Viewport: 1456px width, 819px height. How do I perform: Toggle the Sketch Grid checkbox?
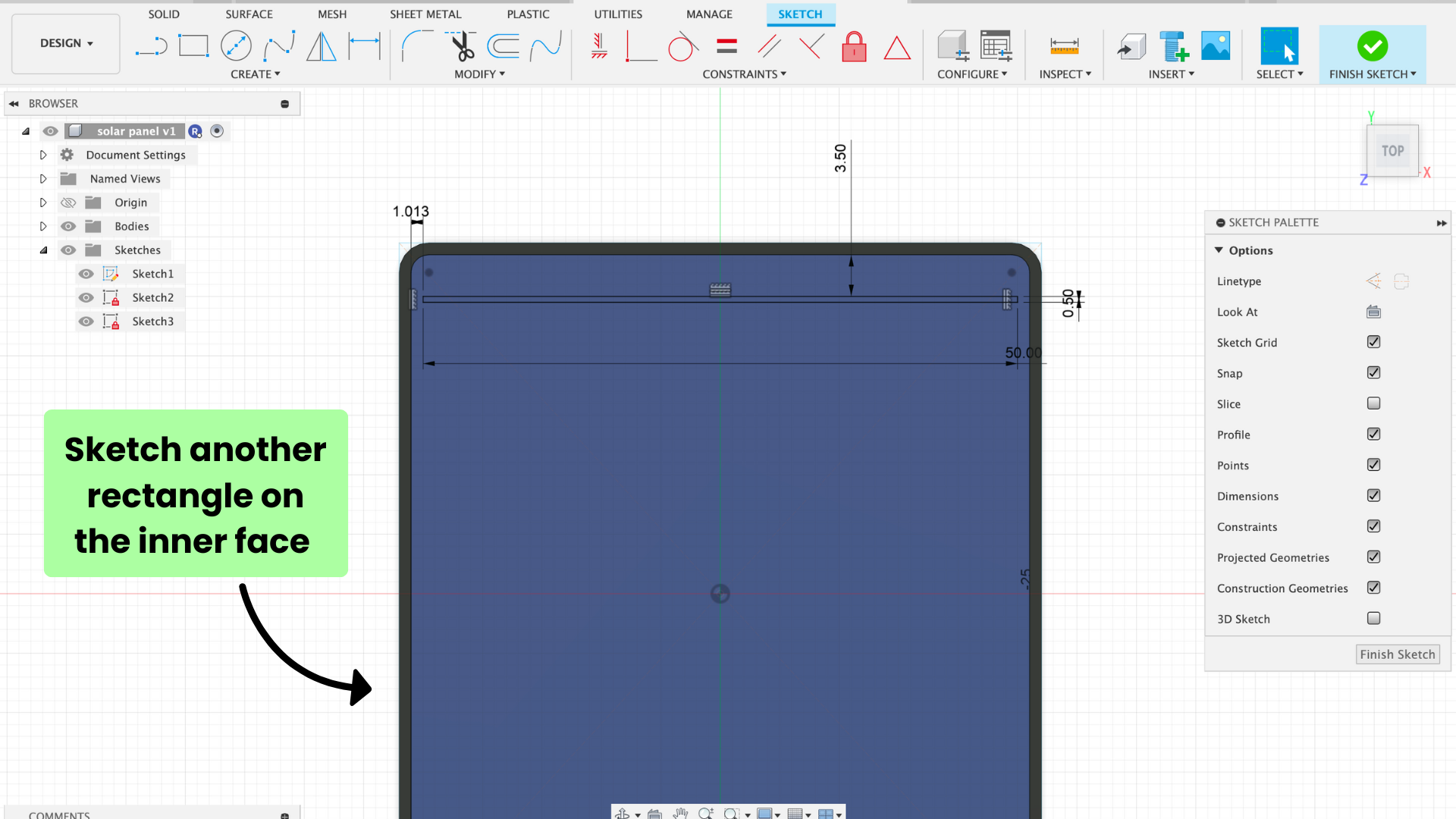(x=1373, y=342)
